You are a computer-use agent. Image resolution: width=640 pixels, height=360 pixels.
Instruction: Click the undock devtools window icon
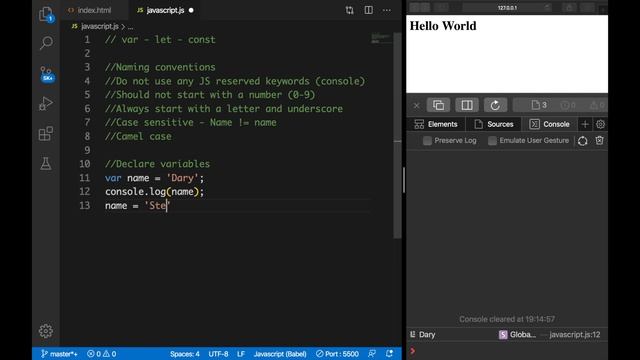click(x=438, y=105)
